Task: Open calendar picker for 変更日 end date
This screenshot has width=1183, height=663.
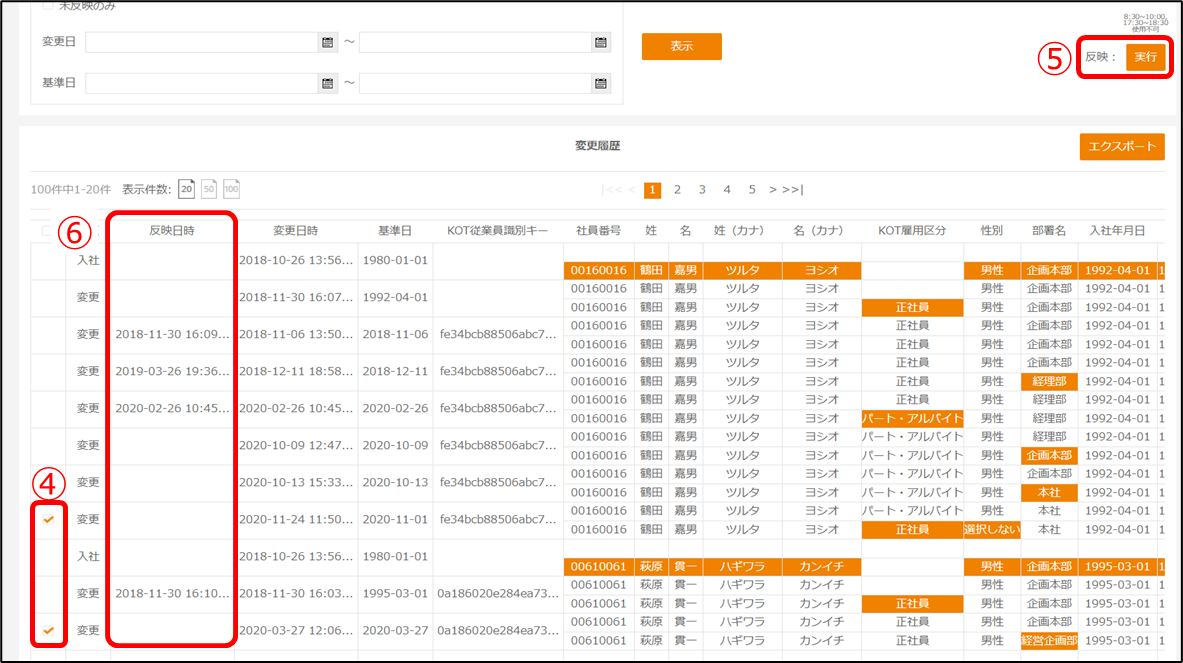Action: [x=601, y=42]
